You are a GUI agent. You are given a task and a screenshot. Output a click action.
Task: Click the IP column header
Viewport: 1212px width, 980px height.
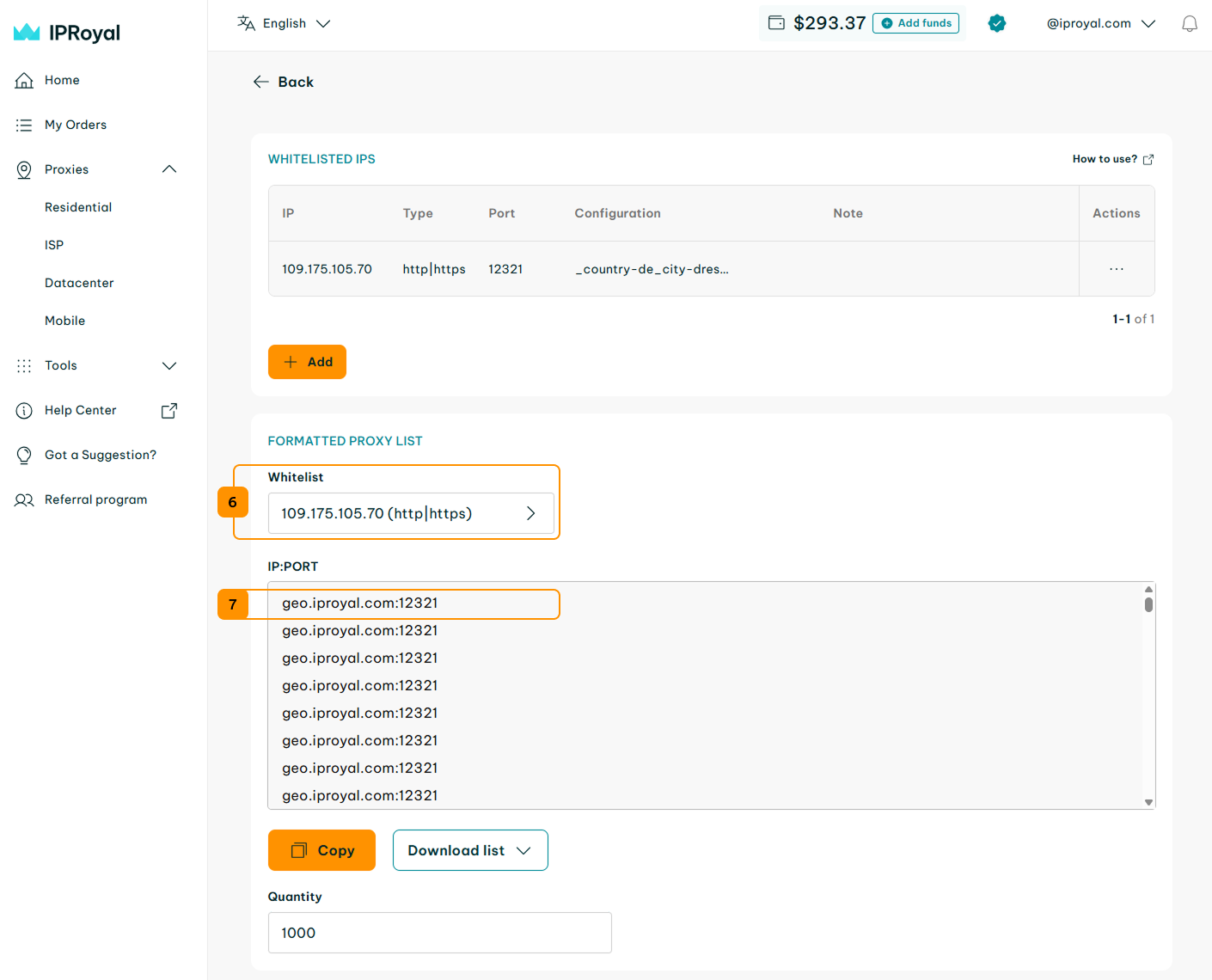tap(288, 213)
